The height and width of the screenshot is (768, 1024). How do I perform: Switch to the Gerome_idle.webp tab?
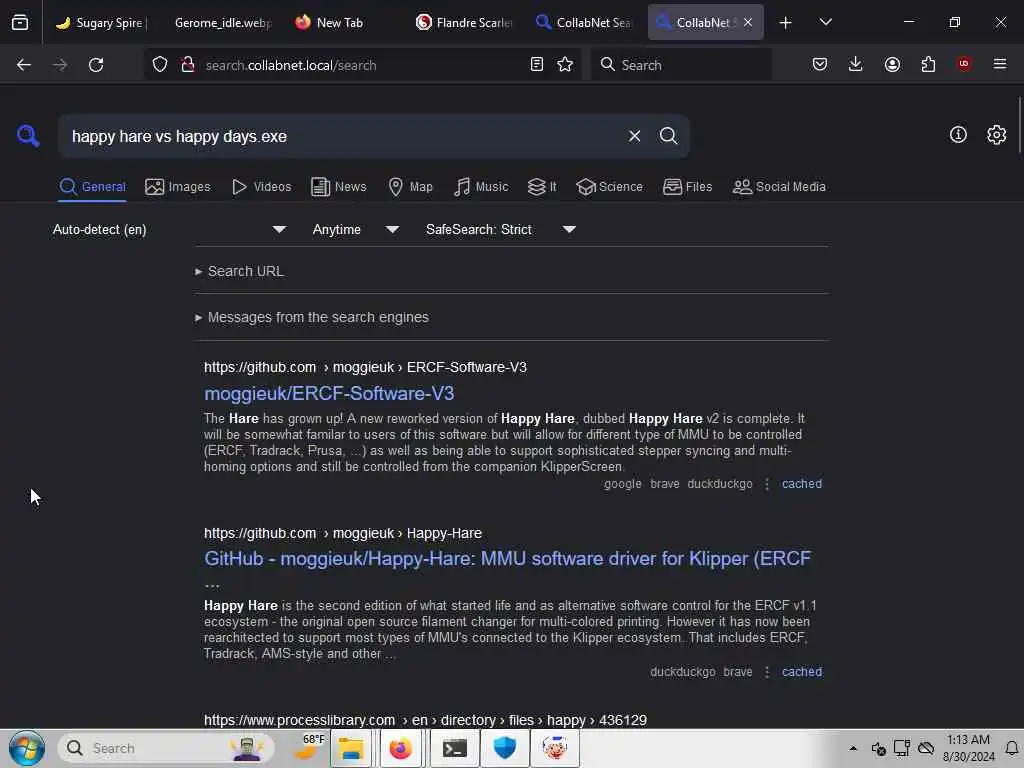[223, 22]
